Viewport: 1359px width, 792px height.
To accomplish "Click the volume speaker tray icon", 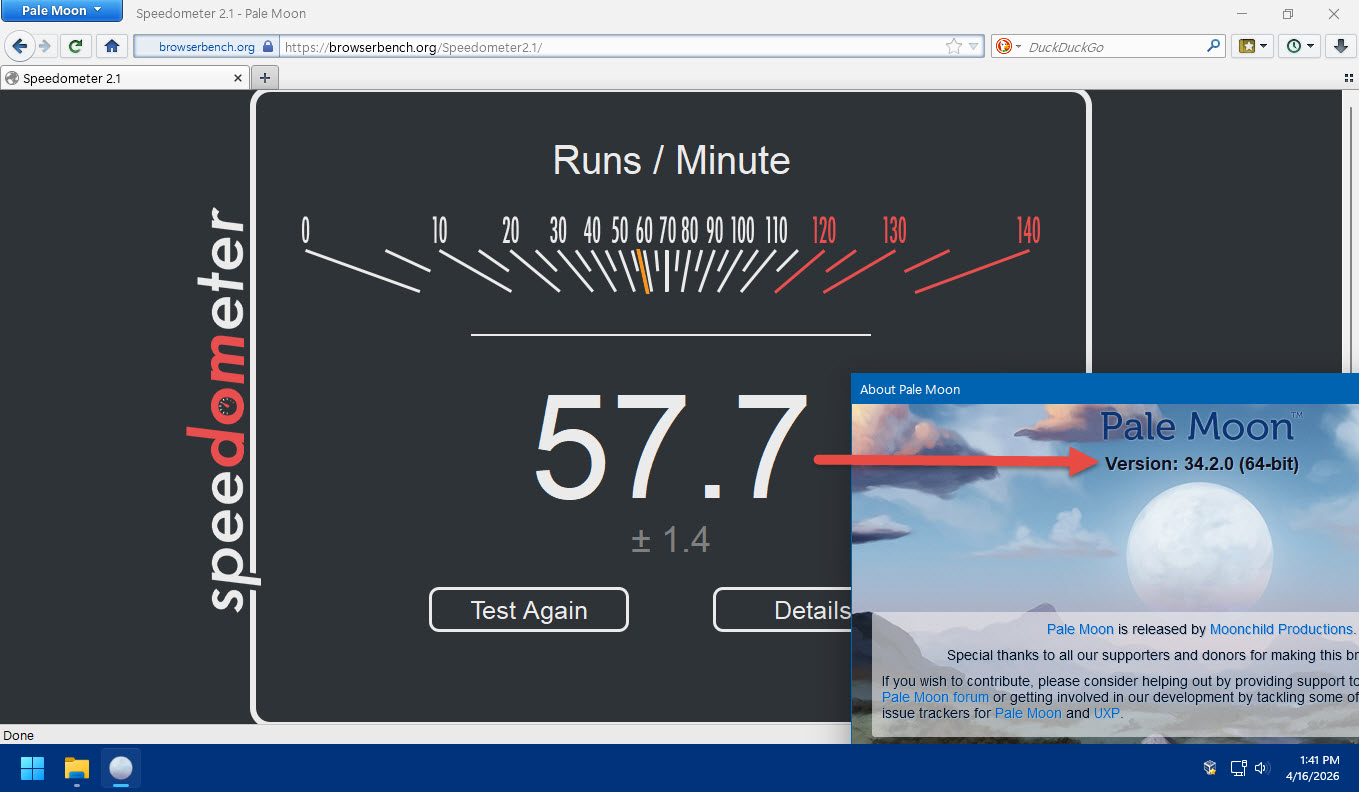I will click(x=1262, y=768).
